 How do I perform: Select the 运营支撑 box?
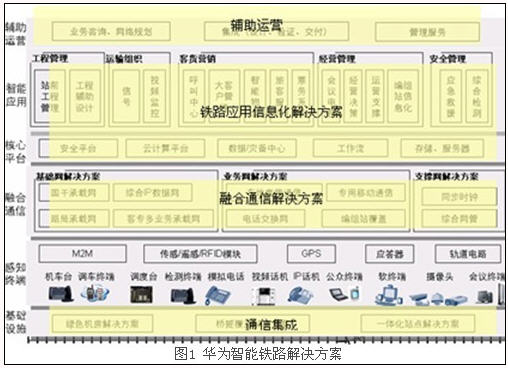pyautogui.click(x=375, y=96)
